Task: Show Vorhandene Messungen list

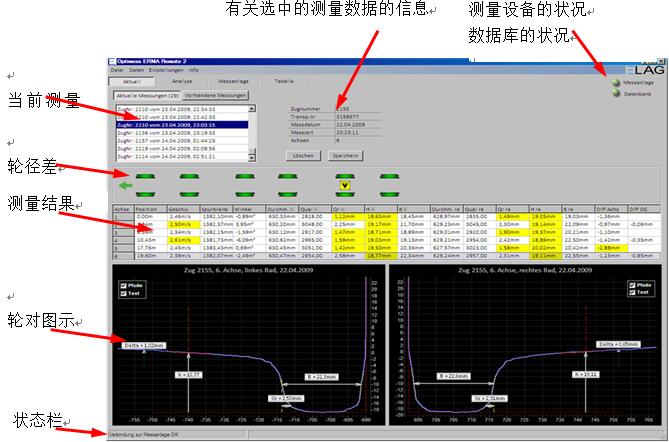Action: pyautogui.click(x=214, y=93)
